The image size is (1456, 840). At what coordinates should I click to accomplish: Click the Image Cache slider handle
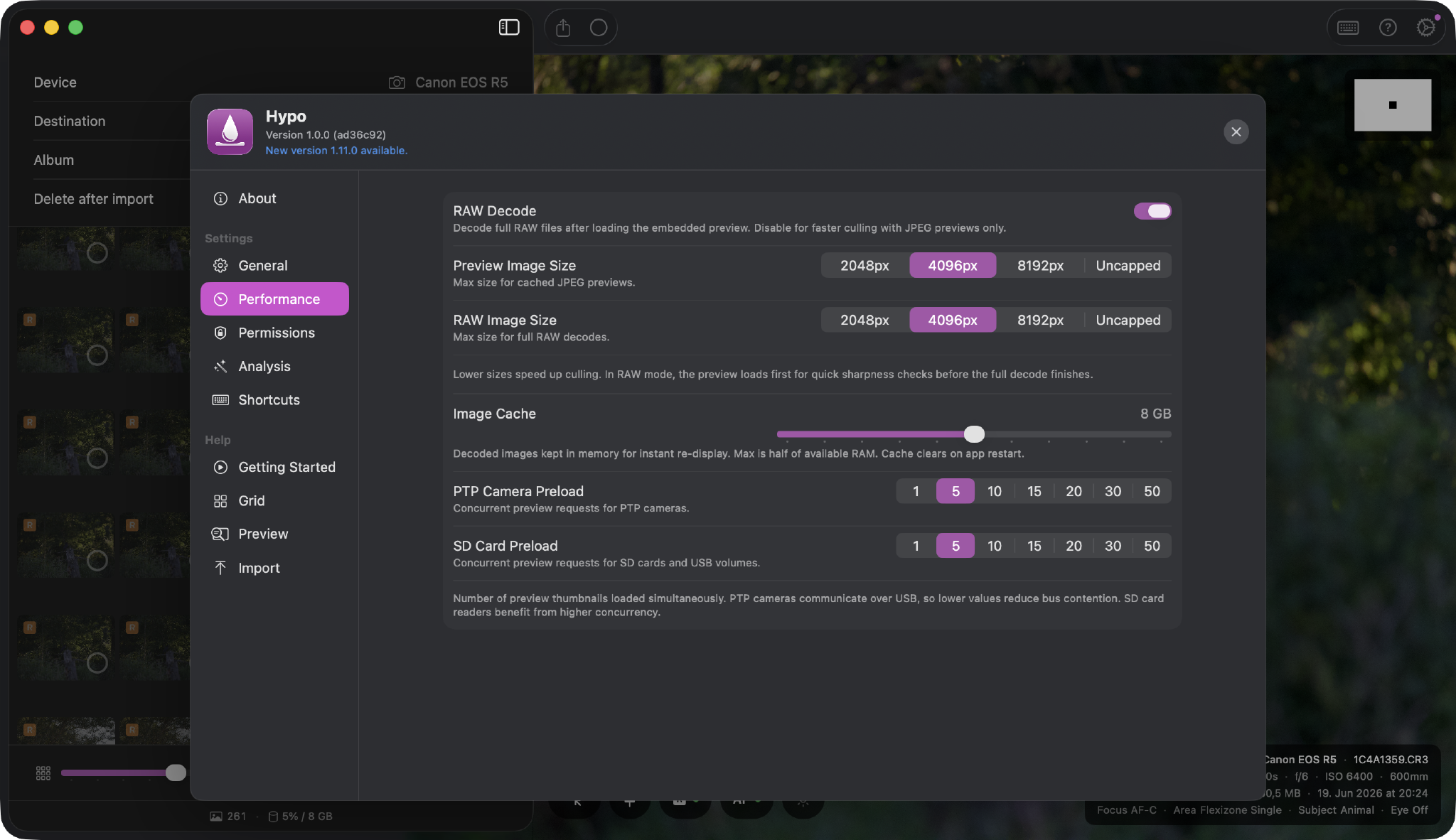pos(974,434)
